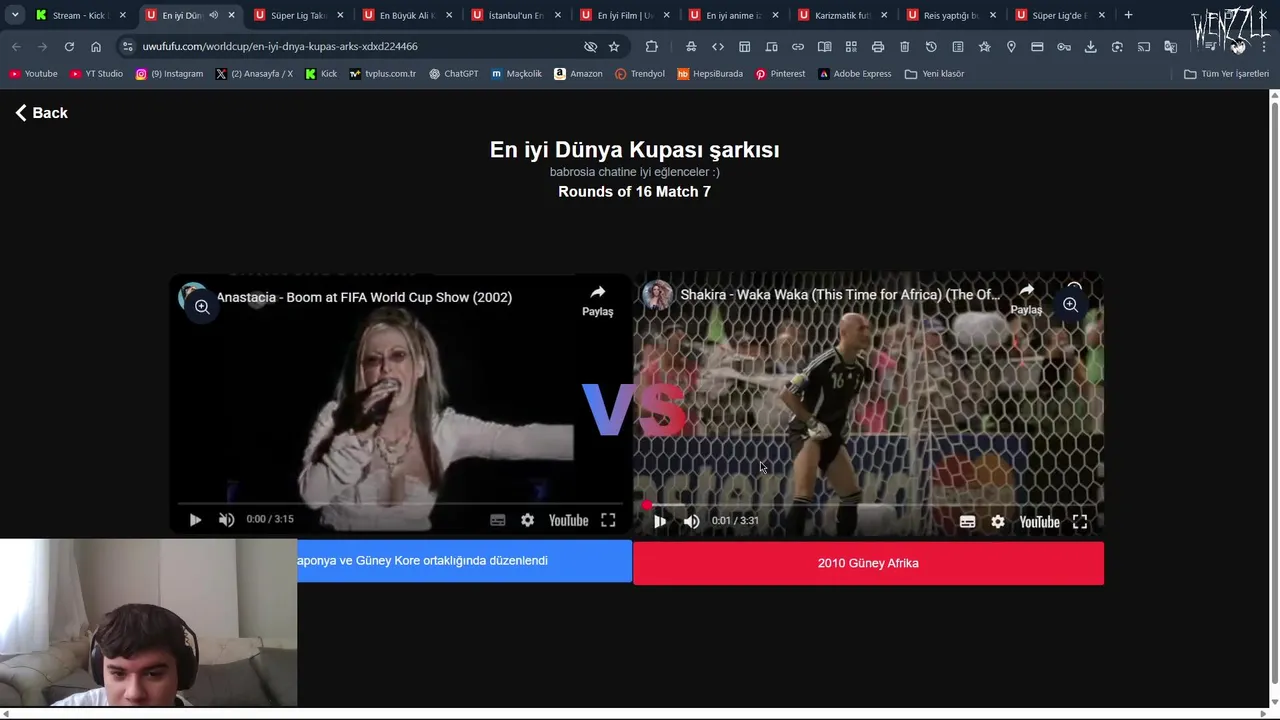The image size is (1280, 720).
Task: Share the Shakira Waka Waka video
Action: 1026,298
